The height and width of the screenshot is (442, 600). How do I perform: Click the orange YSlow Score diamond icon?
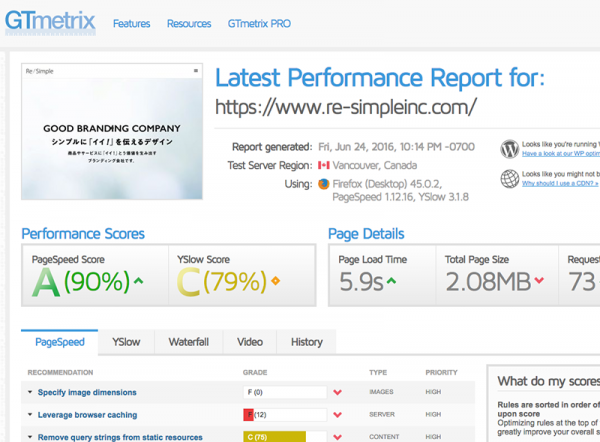click(276, 281)
